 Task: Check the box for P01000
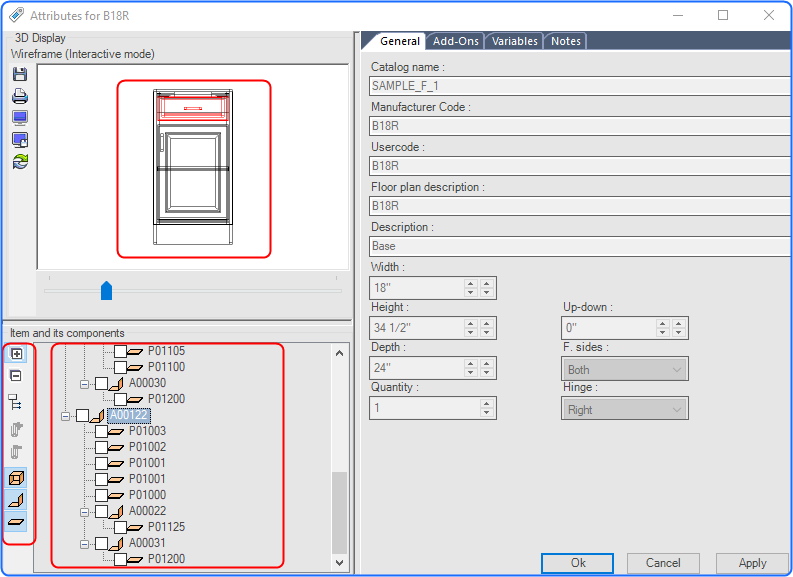102,495
